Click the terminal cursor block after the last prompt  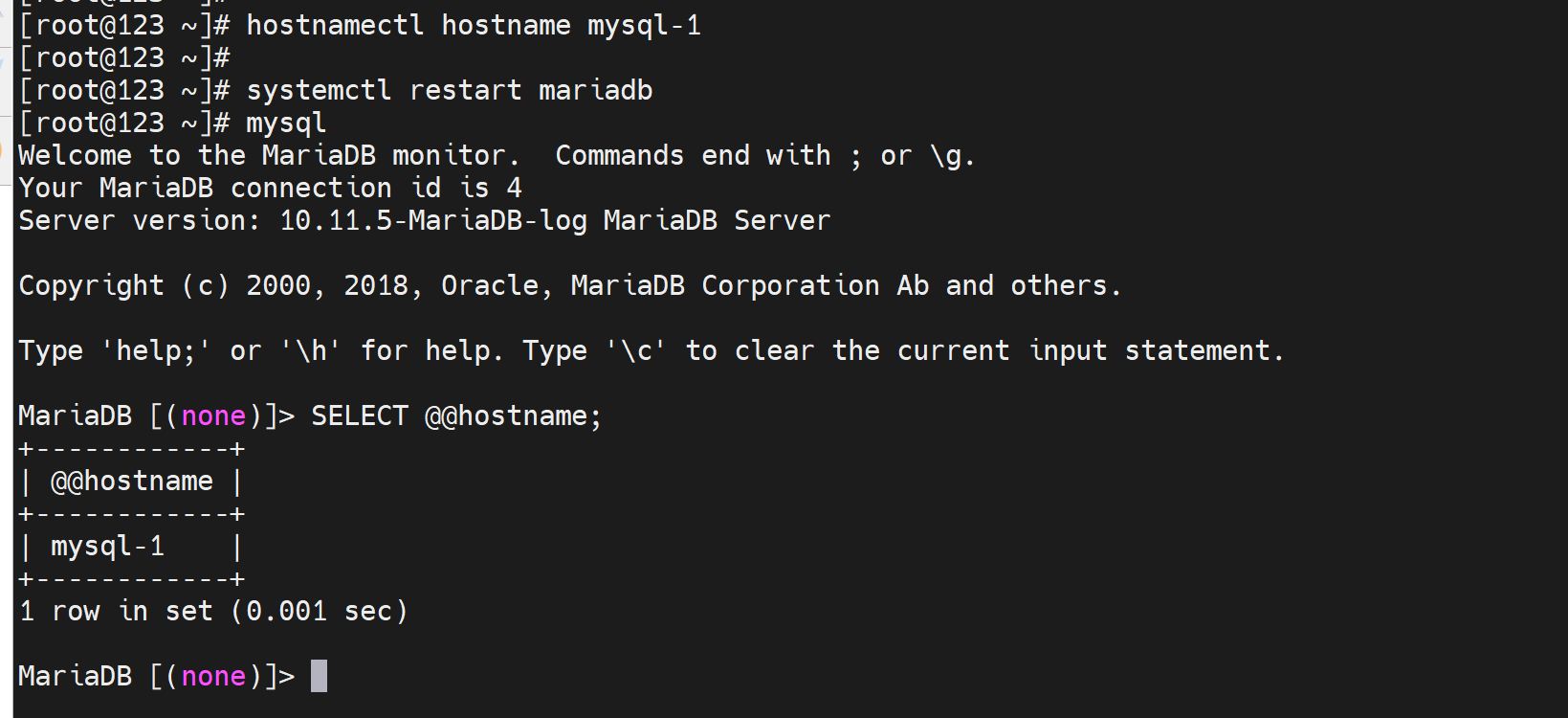319,676
